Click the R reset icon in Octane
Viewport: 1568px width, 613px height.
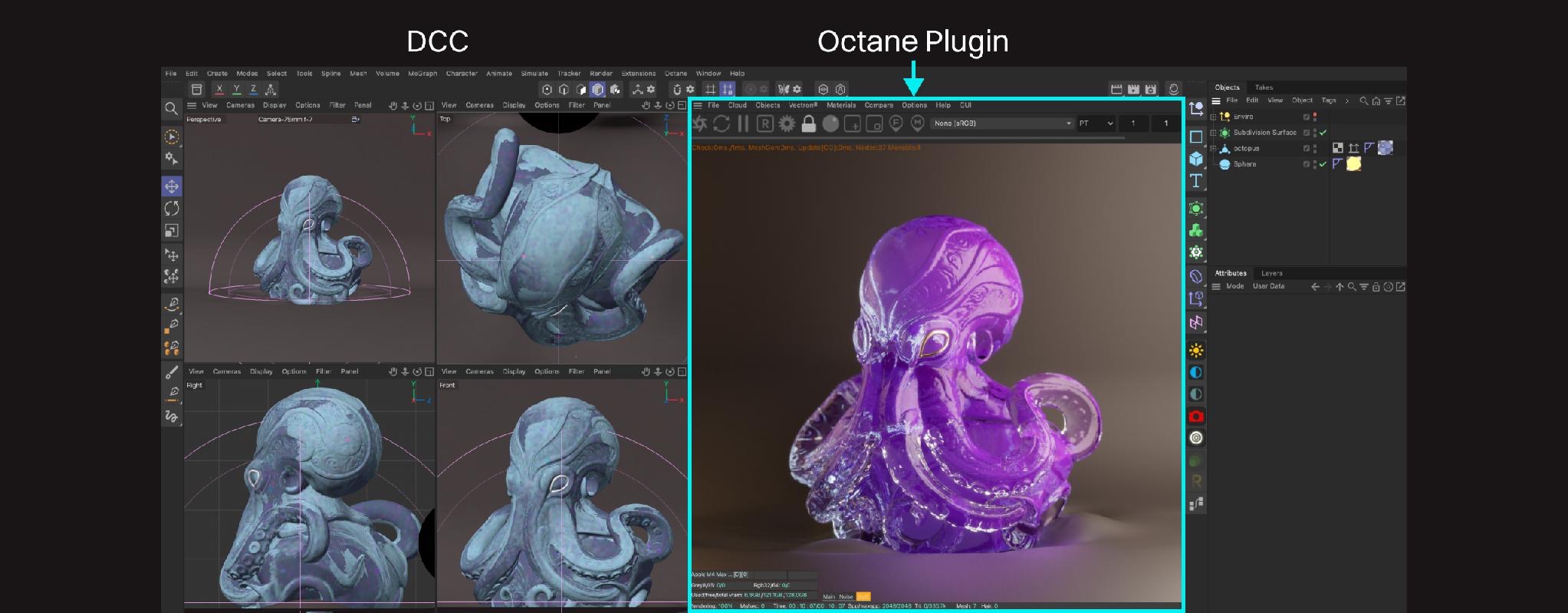[764, 124]
